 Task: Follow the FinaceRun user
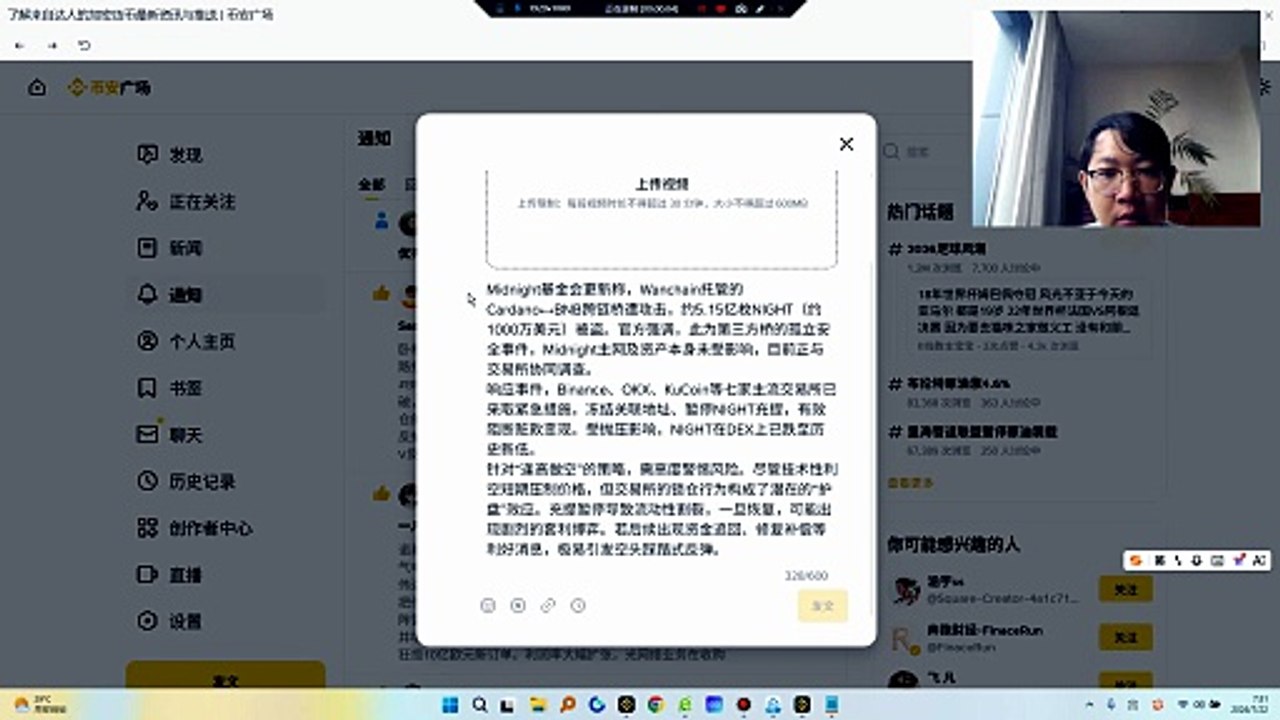click(1126, 637)
